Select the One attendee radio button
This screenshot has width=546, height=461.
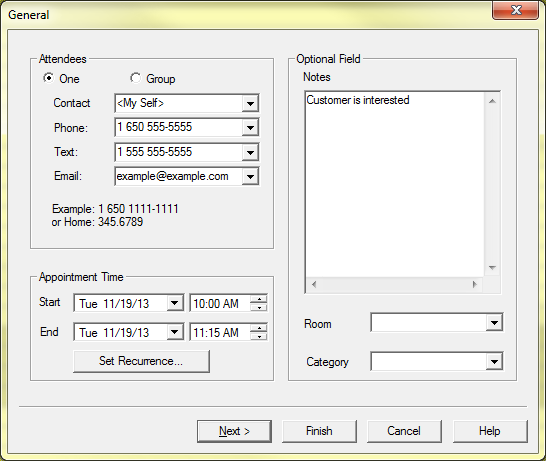tap(49, 78)
